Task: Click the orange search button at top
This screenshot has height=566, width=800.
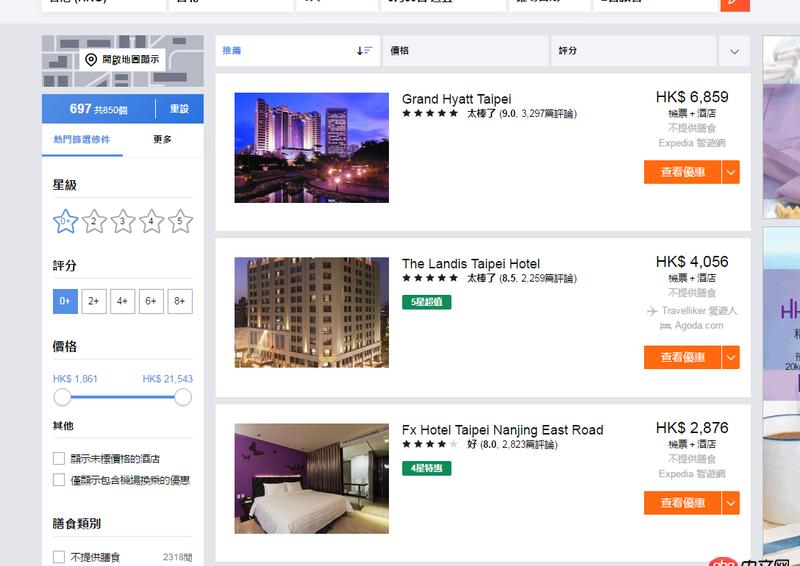Action: [x=735, y=4]
